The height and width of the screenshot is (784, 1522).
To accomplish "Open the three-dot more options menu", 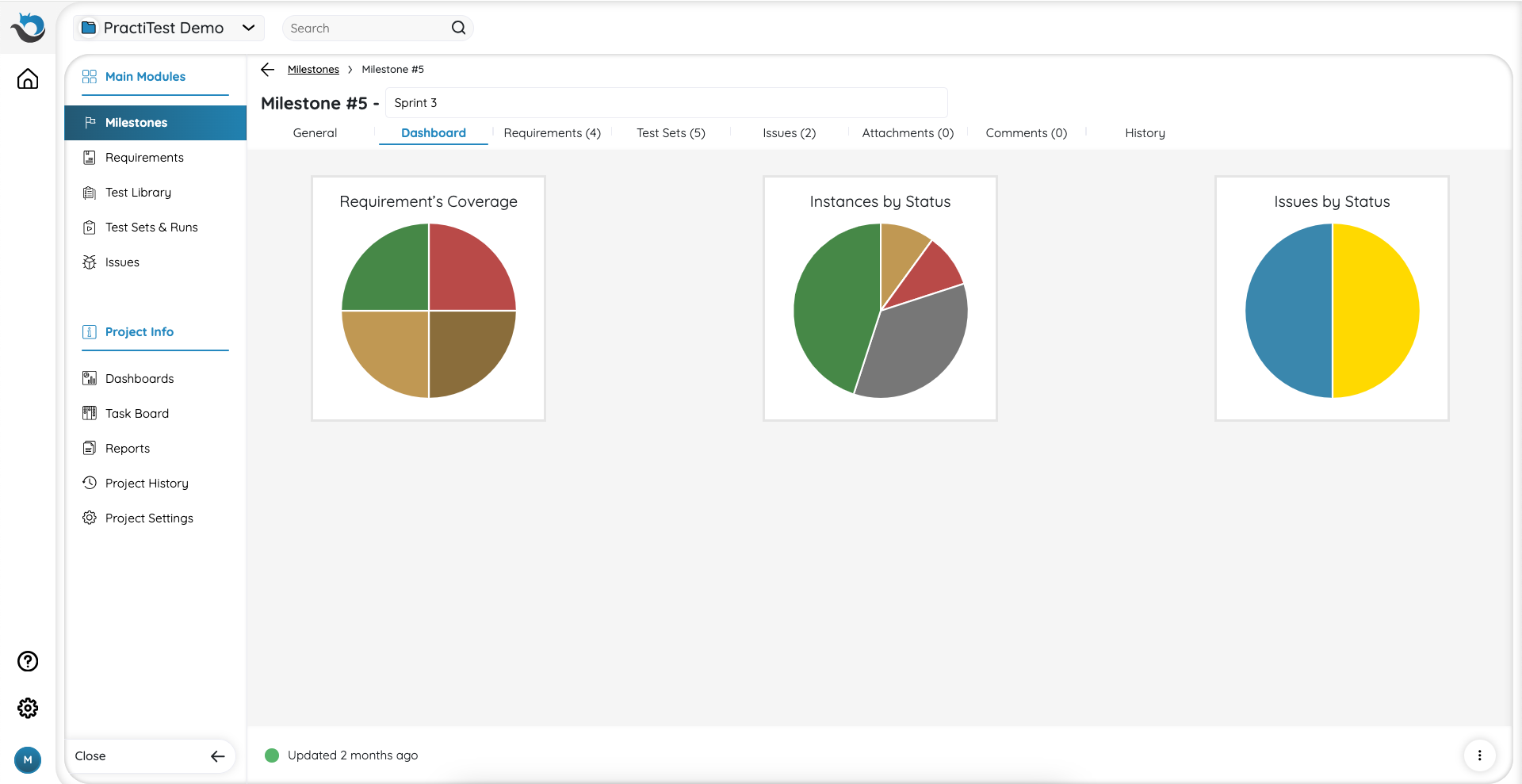I will tap(1479, 755).
